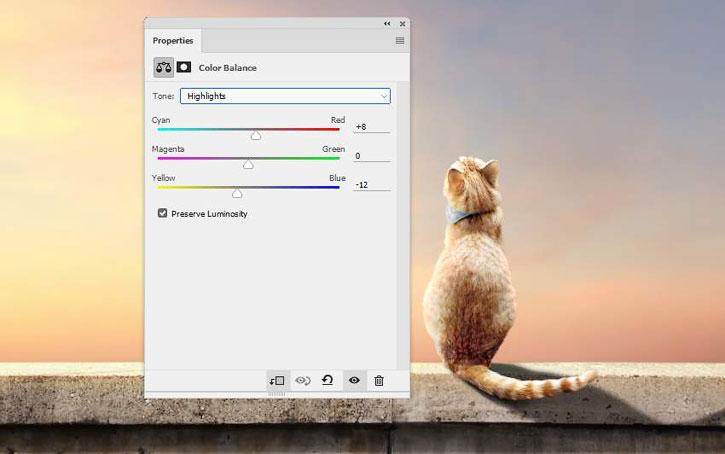
Task: View previous state of adjustment
Action: coord(303,380)
